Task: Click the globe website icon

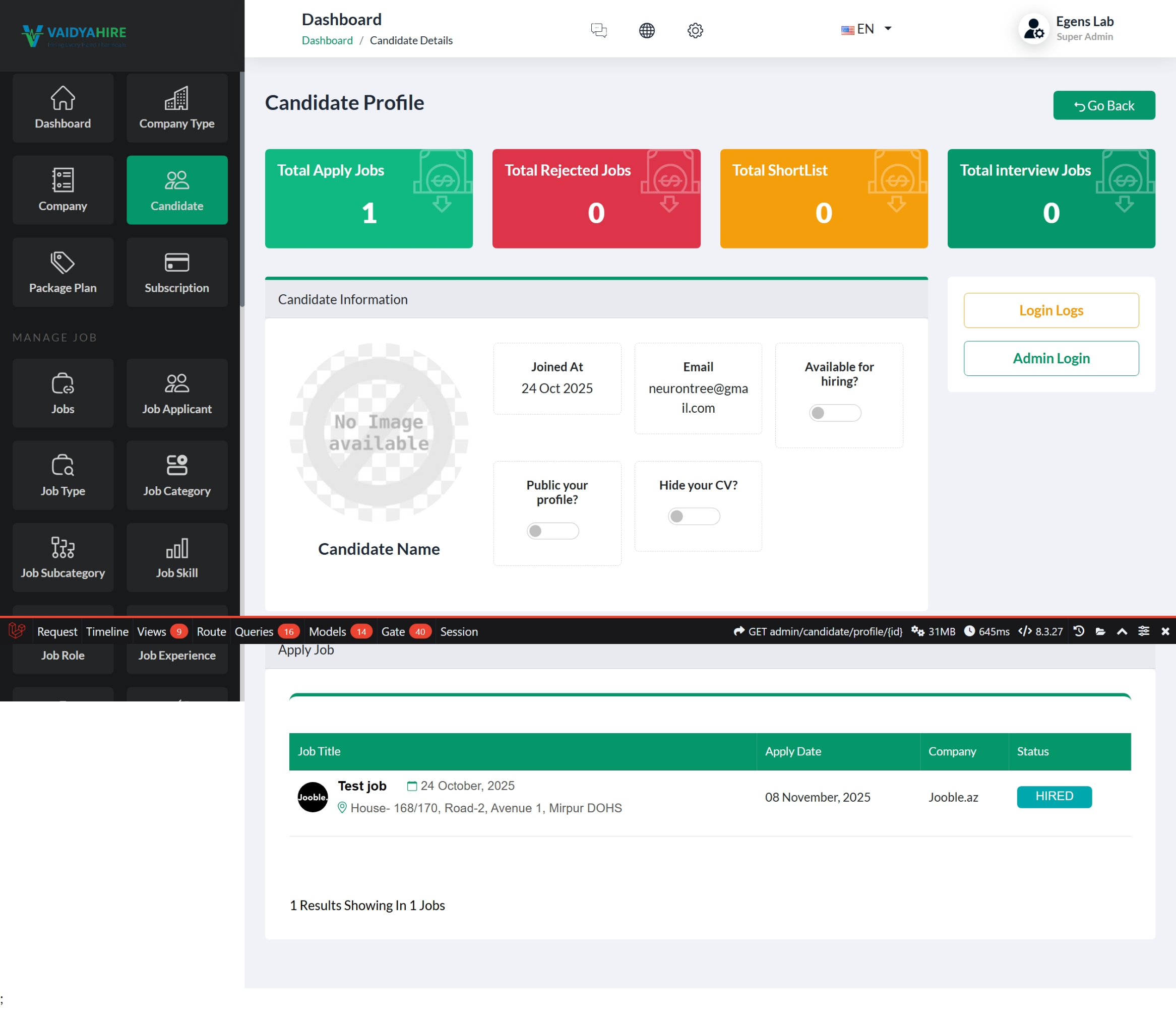Action: coord(647,30)
